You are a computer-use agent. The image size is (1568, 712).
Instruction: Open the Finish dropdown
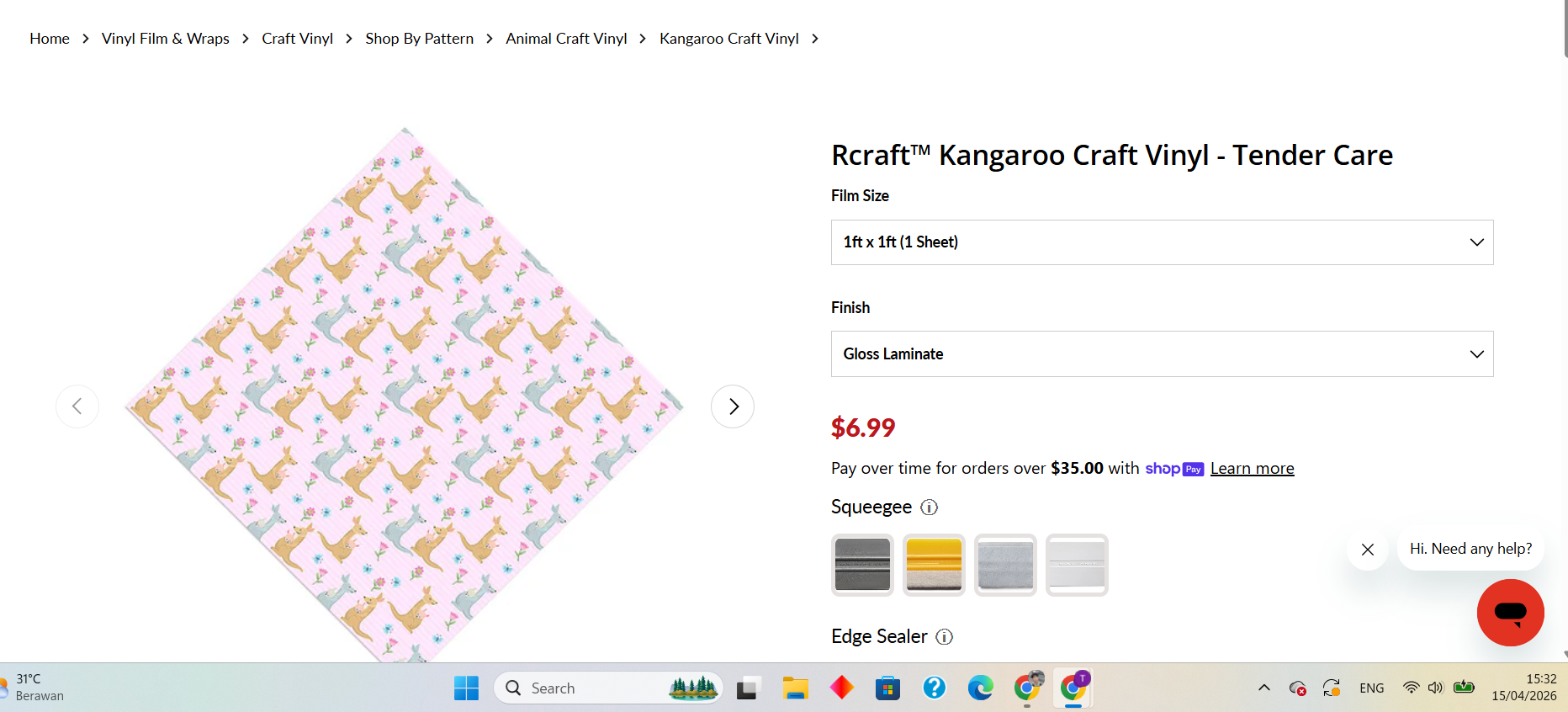(x=1162, y=353)
